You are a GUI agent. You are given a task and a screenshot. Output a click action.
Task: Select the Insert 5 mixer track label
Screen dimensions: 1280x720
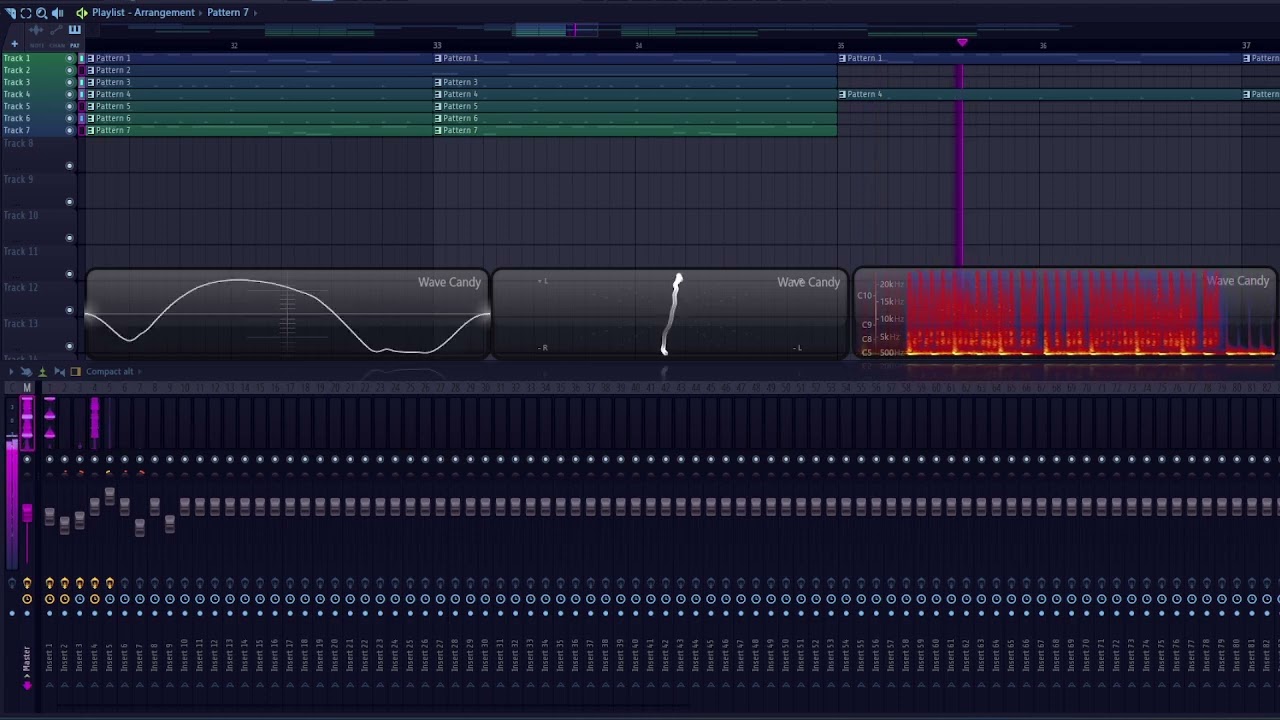click(110, 657)
